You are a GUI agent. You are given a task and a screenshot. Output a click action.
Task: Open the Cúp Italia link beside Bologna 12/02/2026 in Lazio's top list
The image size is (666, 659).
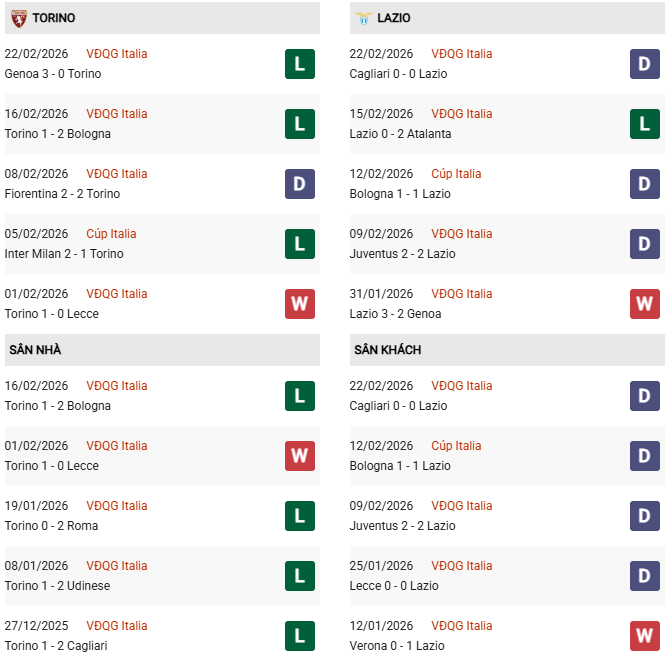click(x=456, y=174)
